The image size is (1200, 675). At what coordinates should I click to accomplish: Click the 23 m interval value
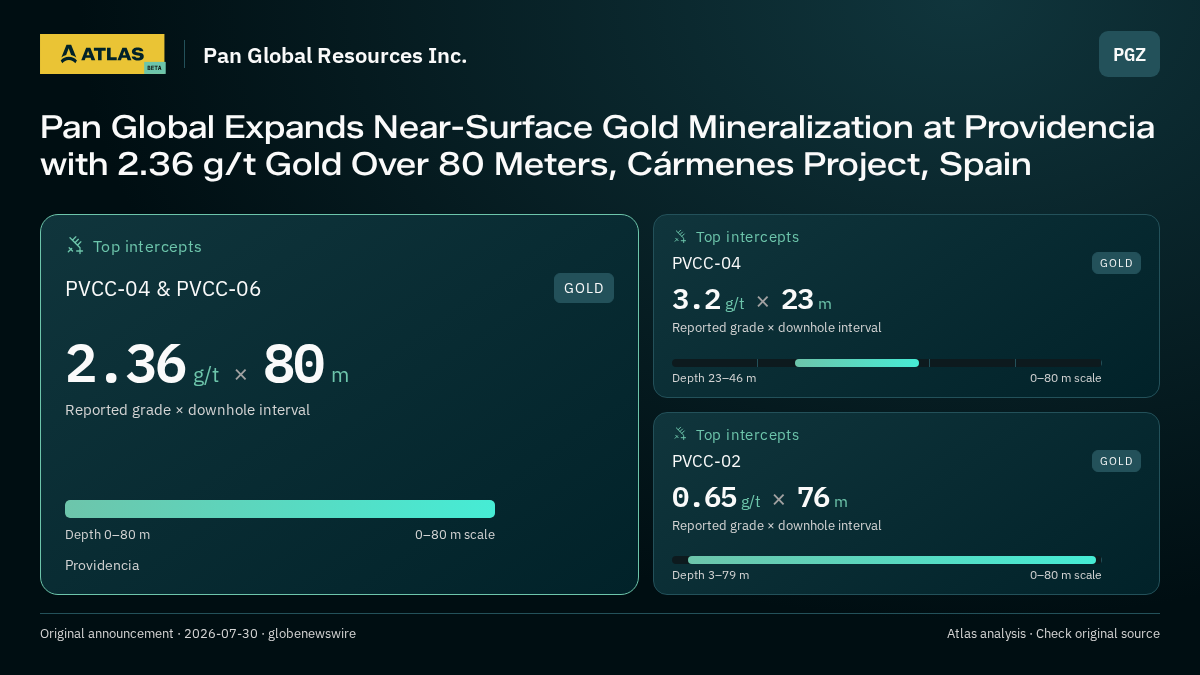click(x=806, y=300)
